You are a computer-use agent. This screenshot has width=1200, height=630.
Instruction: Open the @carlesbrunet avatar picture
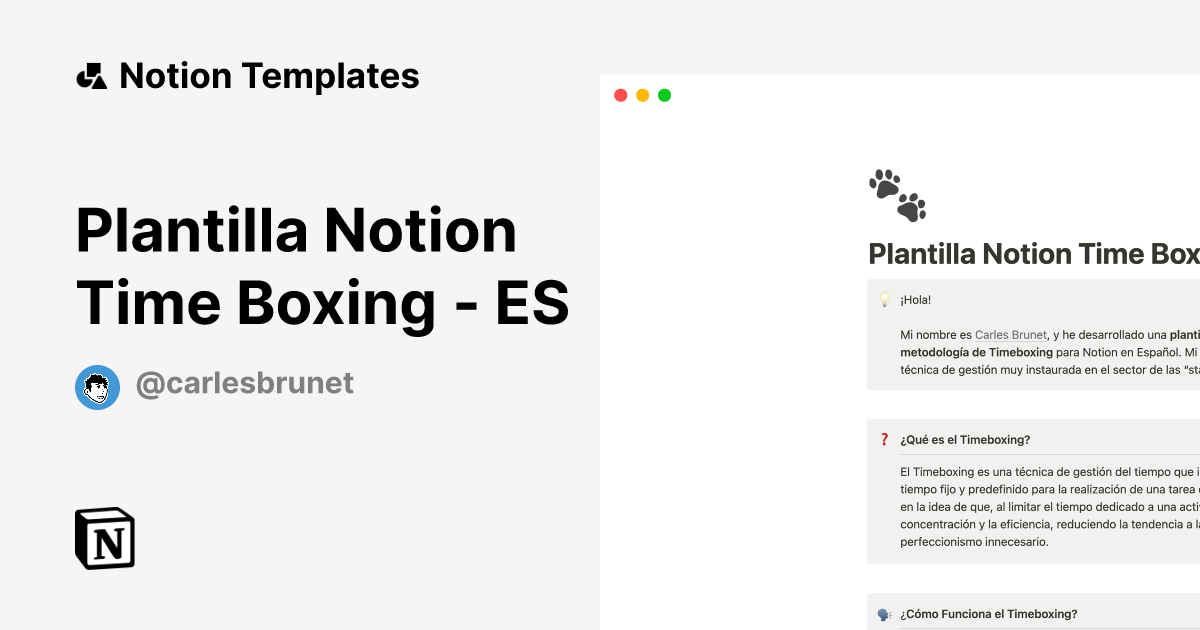pyautogui.click(x=97, y=387)
